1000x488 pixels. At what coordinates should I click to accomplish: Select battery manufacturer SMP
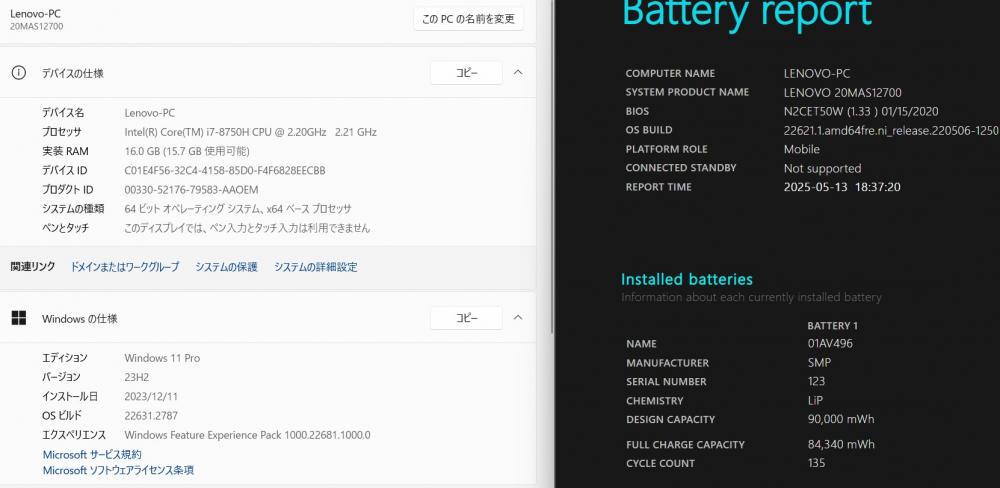tap(819, 362)
